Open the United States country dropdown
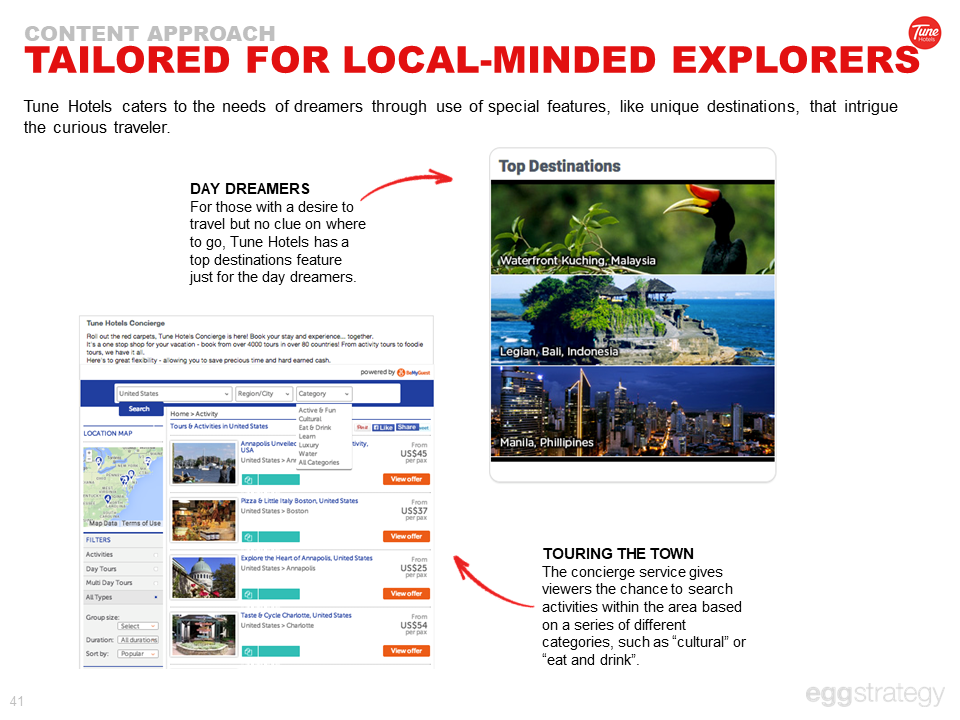The width and height of the screenshot is (960, 720). pos(174,394)
